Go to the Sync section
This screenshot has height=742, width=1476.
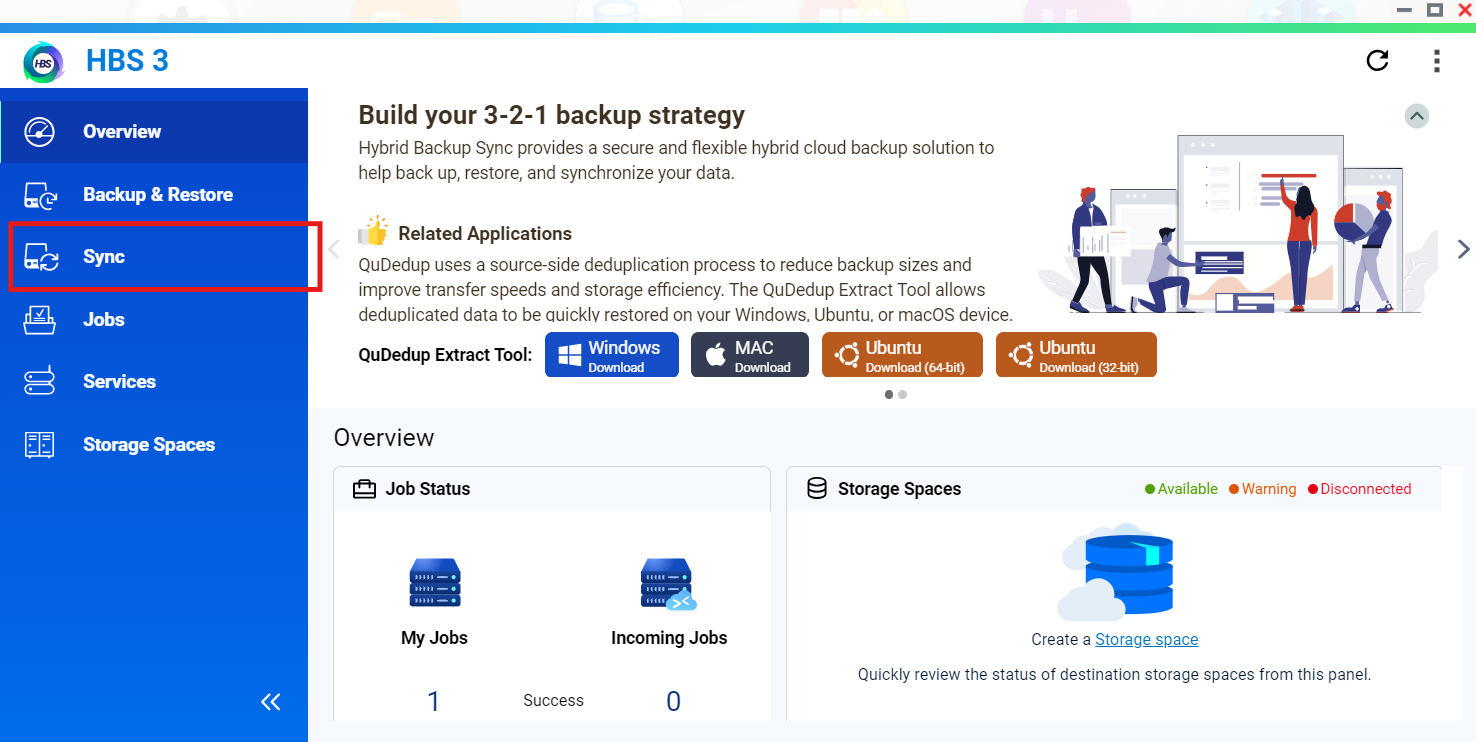(154, 257)
